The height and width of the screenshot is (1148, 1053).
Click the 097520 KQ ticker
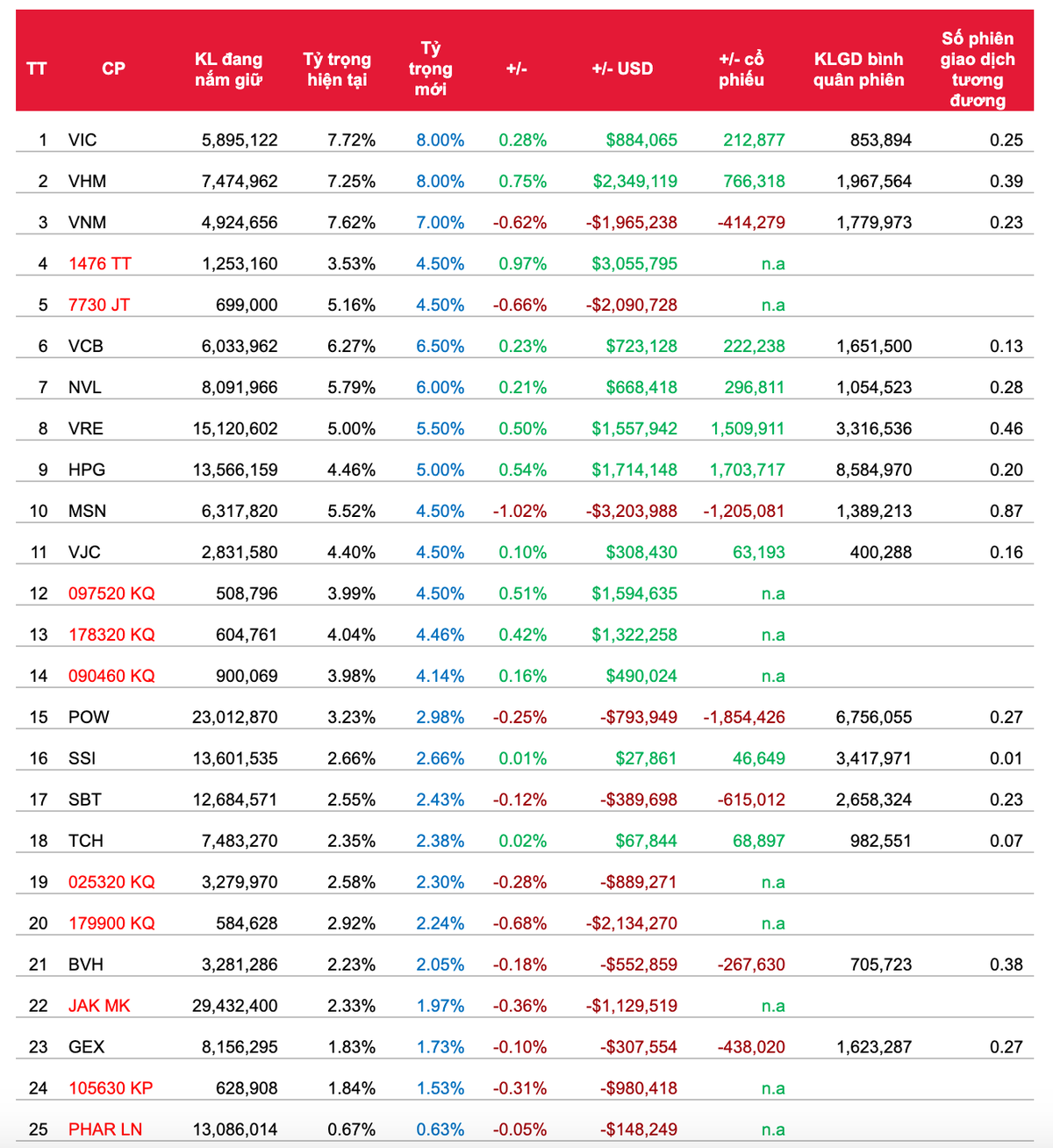click(111, 593)
